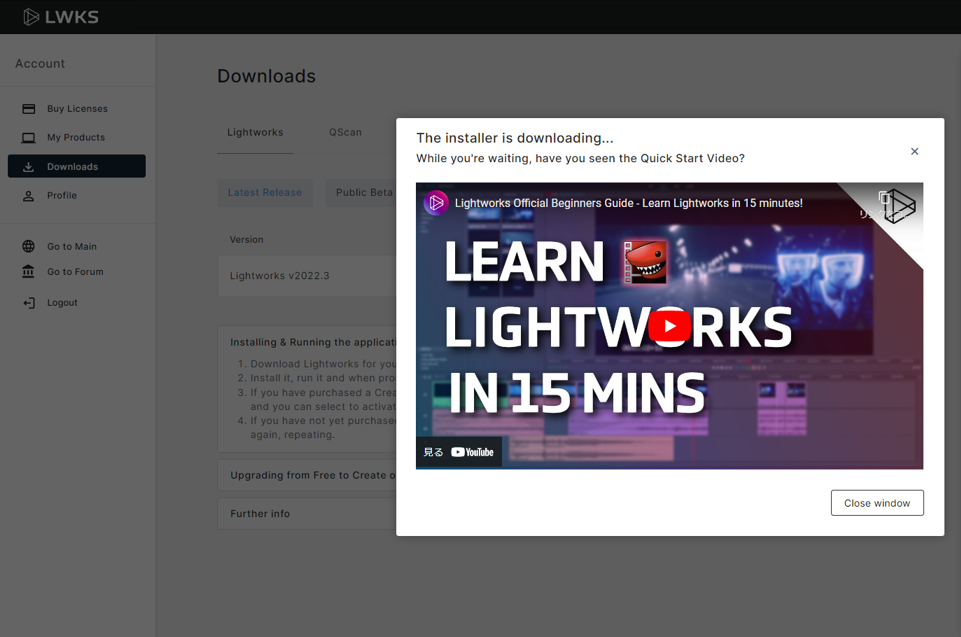Click the Close window button

pyautogui.click(x=877, y=503)
